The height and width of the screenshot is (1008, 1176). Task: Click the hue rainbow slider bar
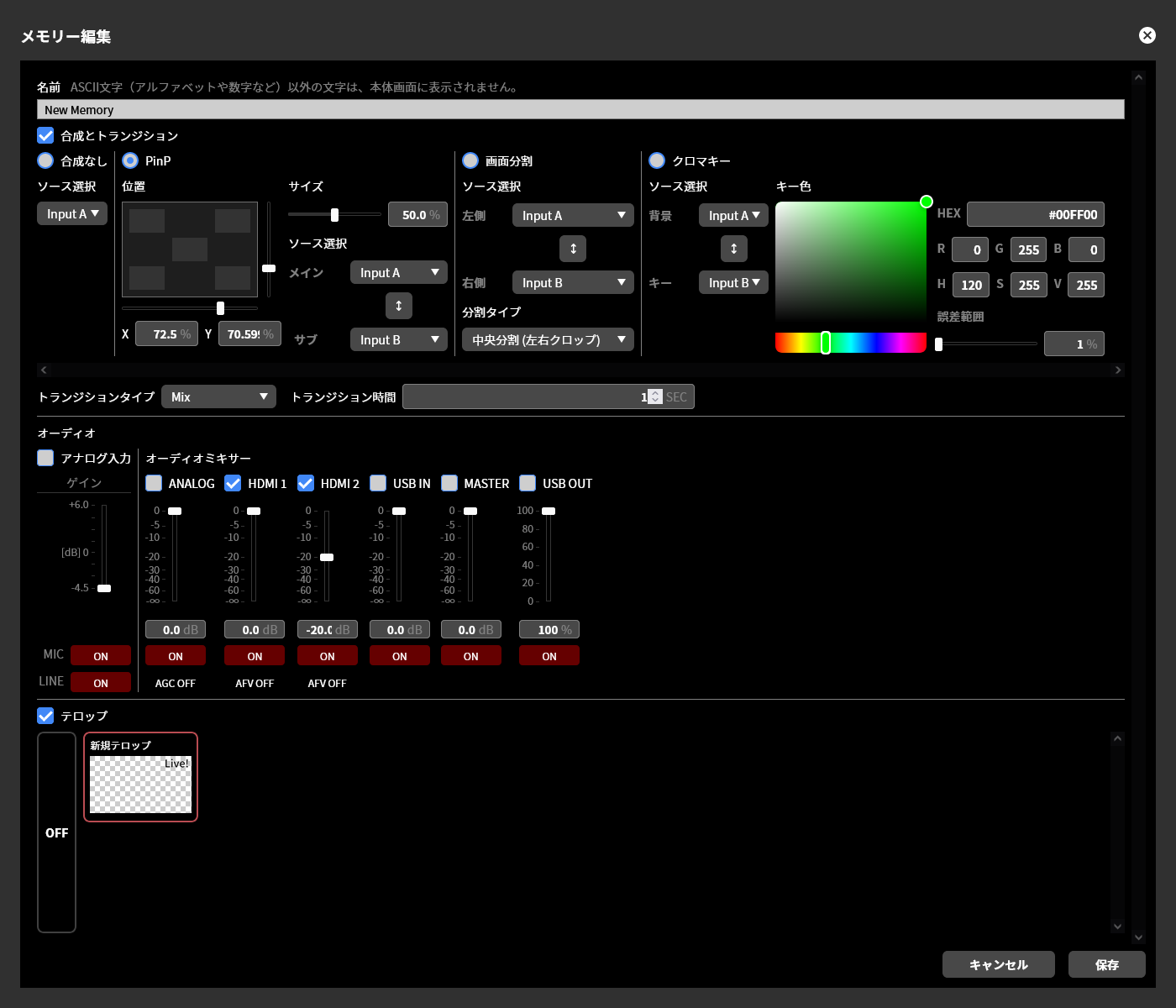point(851,342)
